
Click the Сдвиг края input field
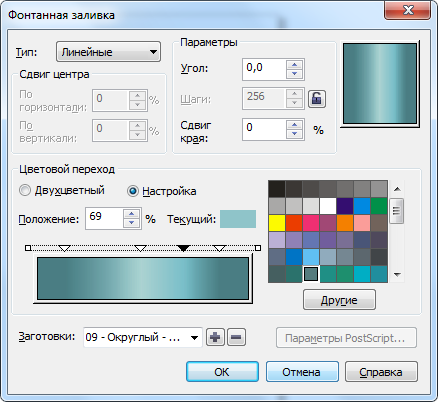tap(264, 129)
